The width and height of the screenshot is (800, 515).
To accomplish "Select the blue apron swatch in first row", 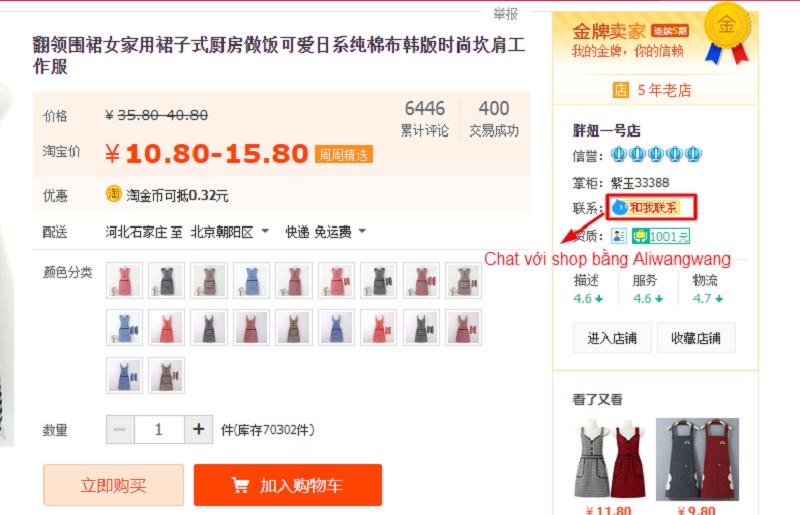I will (x=251, y=280).
